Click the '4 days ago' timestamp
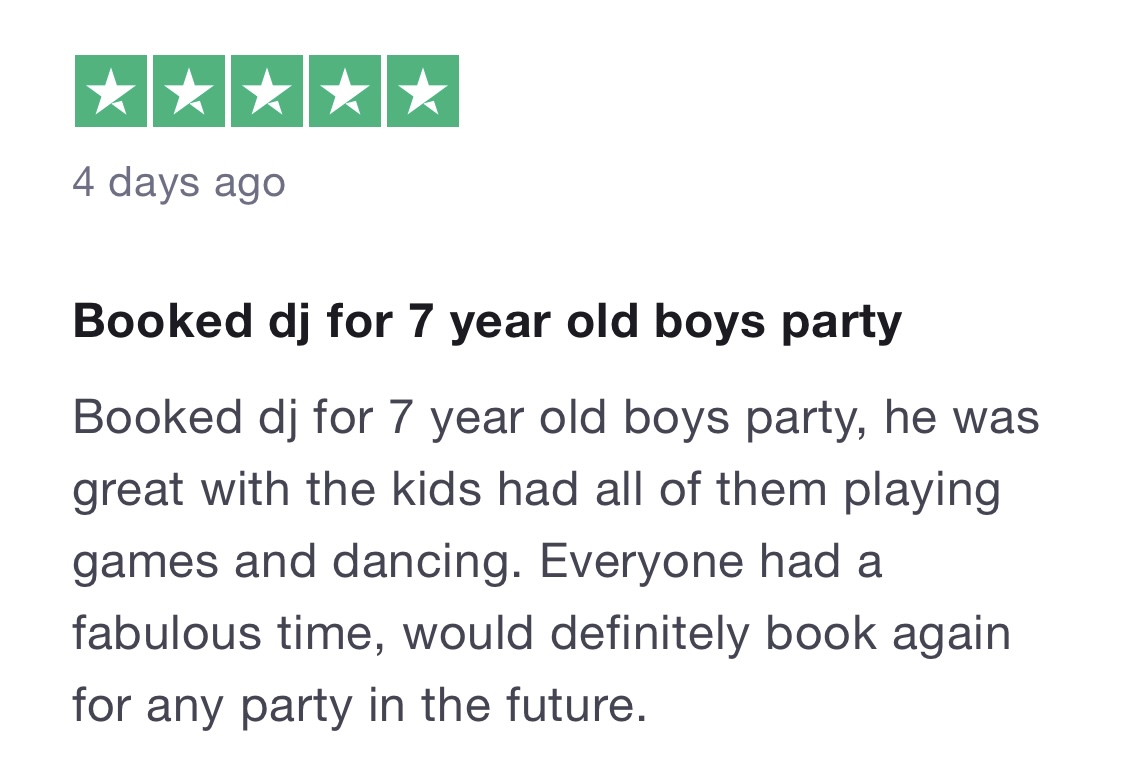The width and height of the screenshot is (1125, 782). pos(179,182)
